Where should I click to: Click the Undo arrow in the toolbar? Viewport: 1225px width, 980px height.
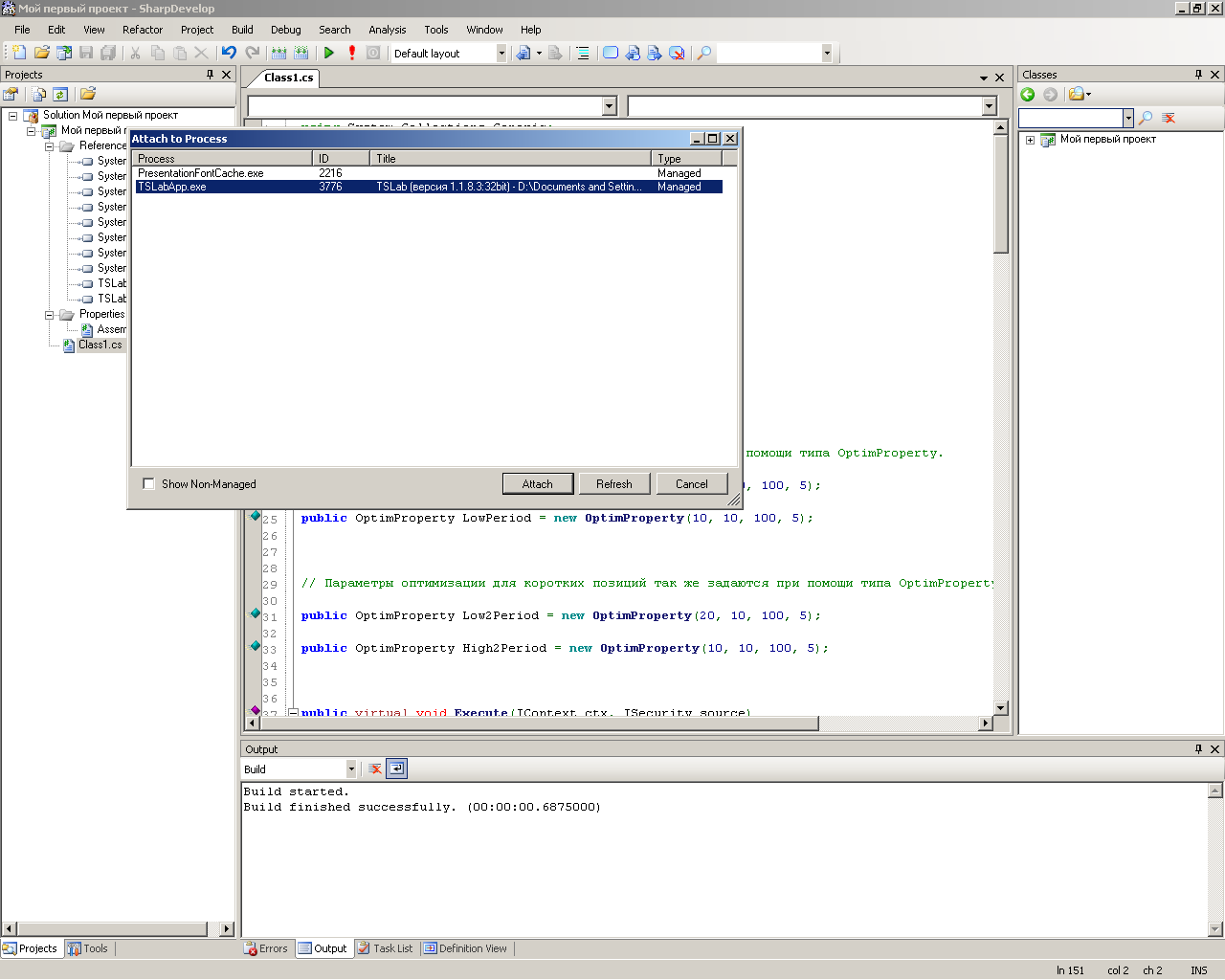[x=229, y=54]
